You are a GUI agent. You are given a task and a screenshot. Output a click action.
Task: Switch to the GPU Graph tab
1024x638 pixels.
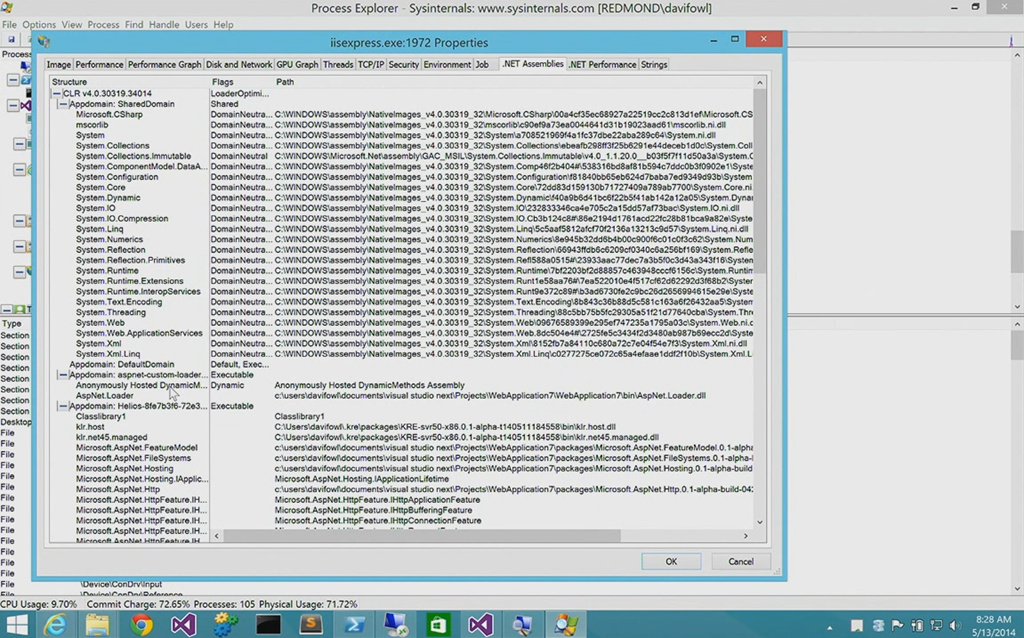click(297, 65)
